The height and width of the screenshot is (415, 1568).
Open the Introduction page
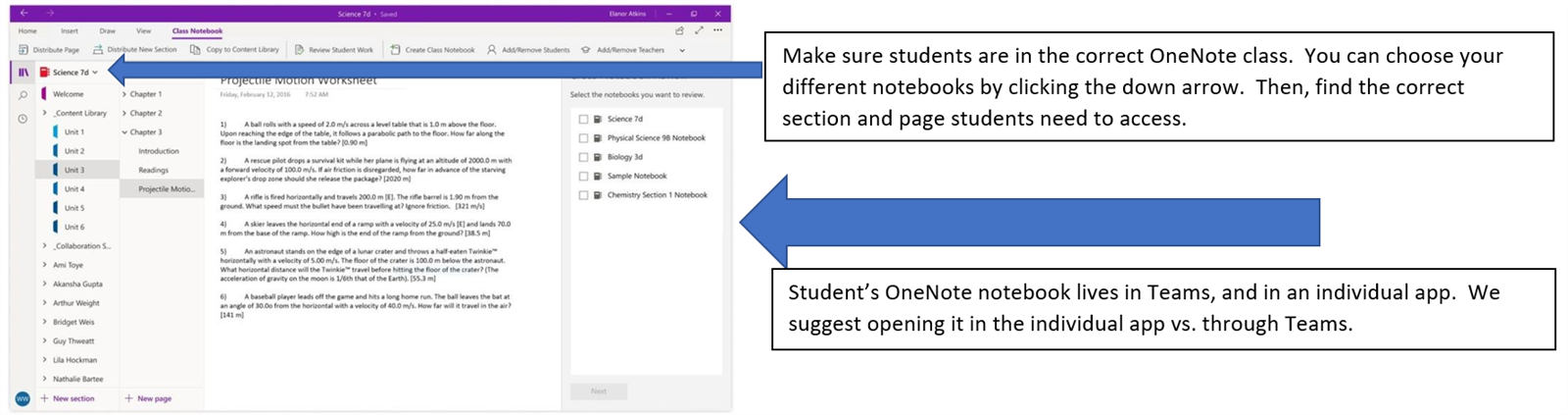click(x=159, y=151)
